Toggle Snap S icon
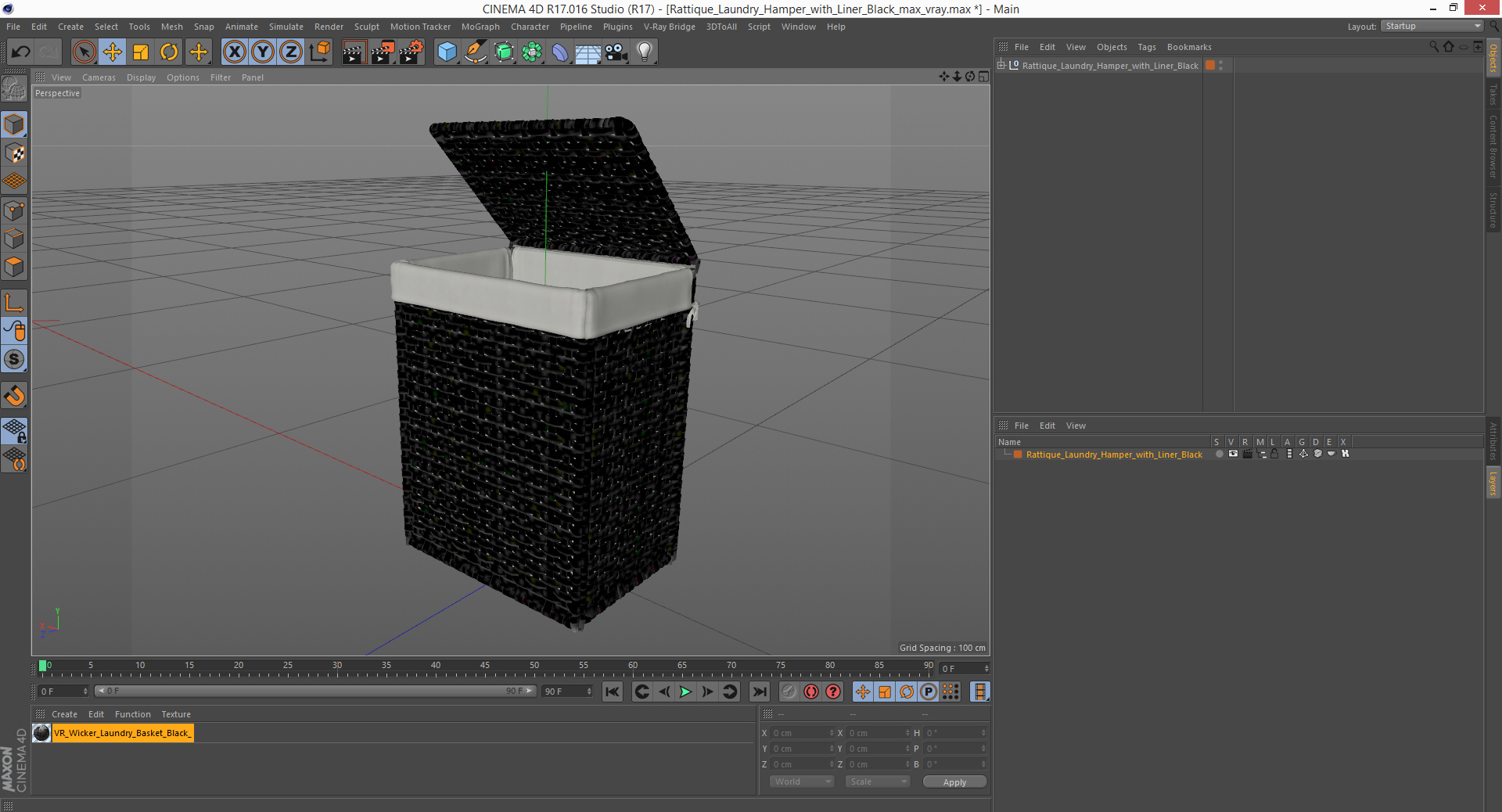The width and height of the screenshot is (1502, 812). click(x=14, y=359)
